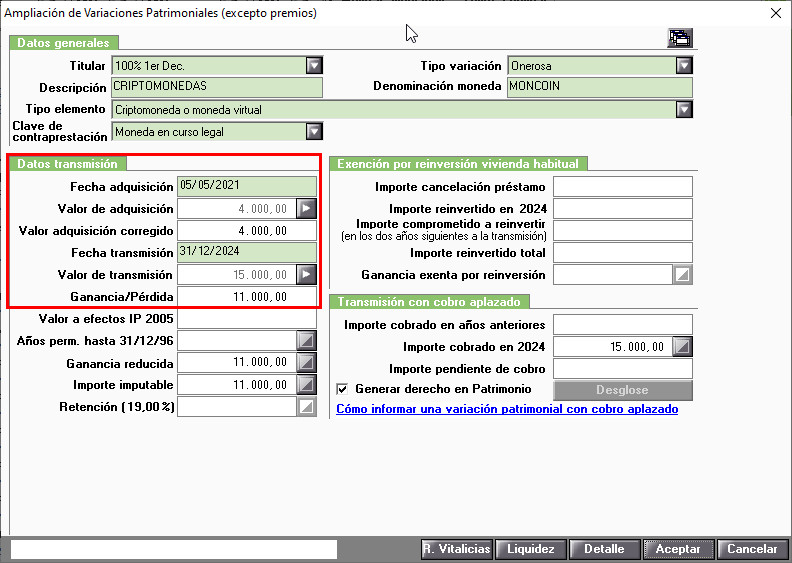Click the button beside Retención (19,00%)
Image resolution: width=792 pixels, height=563 pixels.
point(307,406)
